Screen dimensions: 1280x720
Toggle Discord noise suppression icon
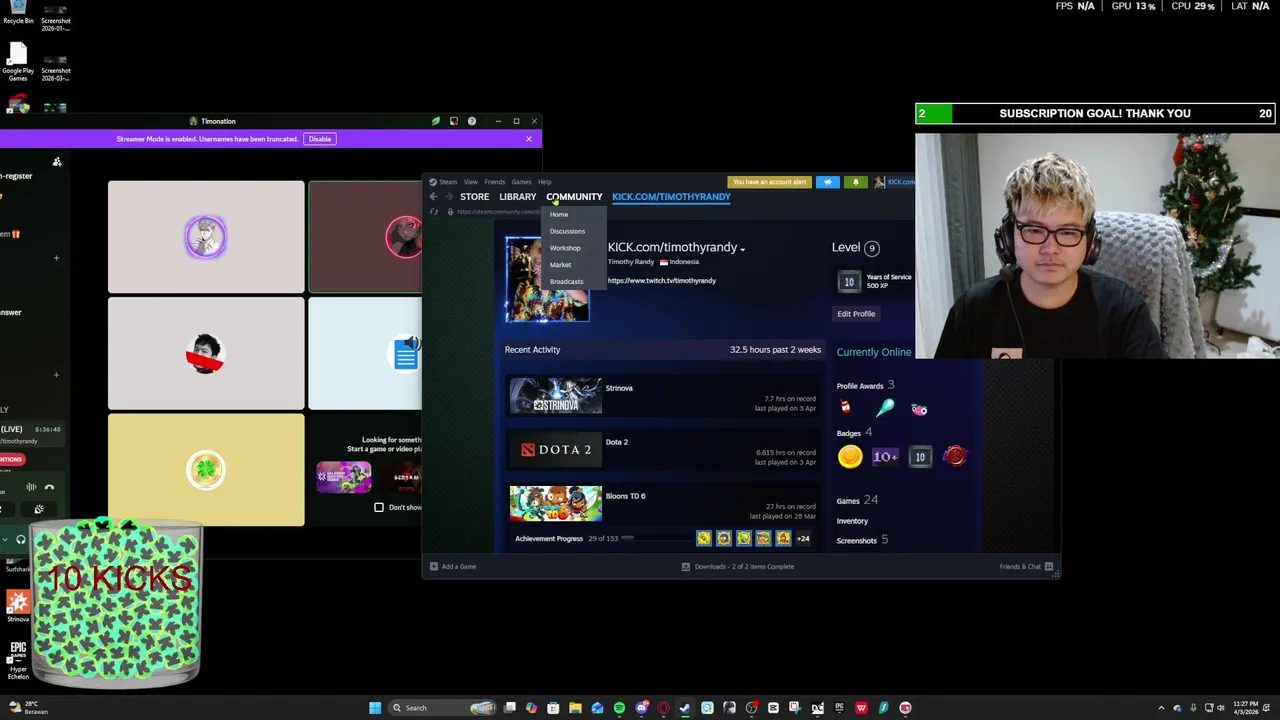tap(31, 487)
